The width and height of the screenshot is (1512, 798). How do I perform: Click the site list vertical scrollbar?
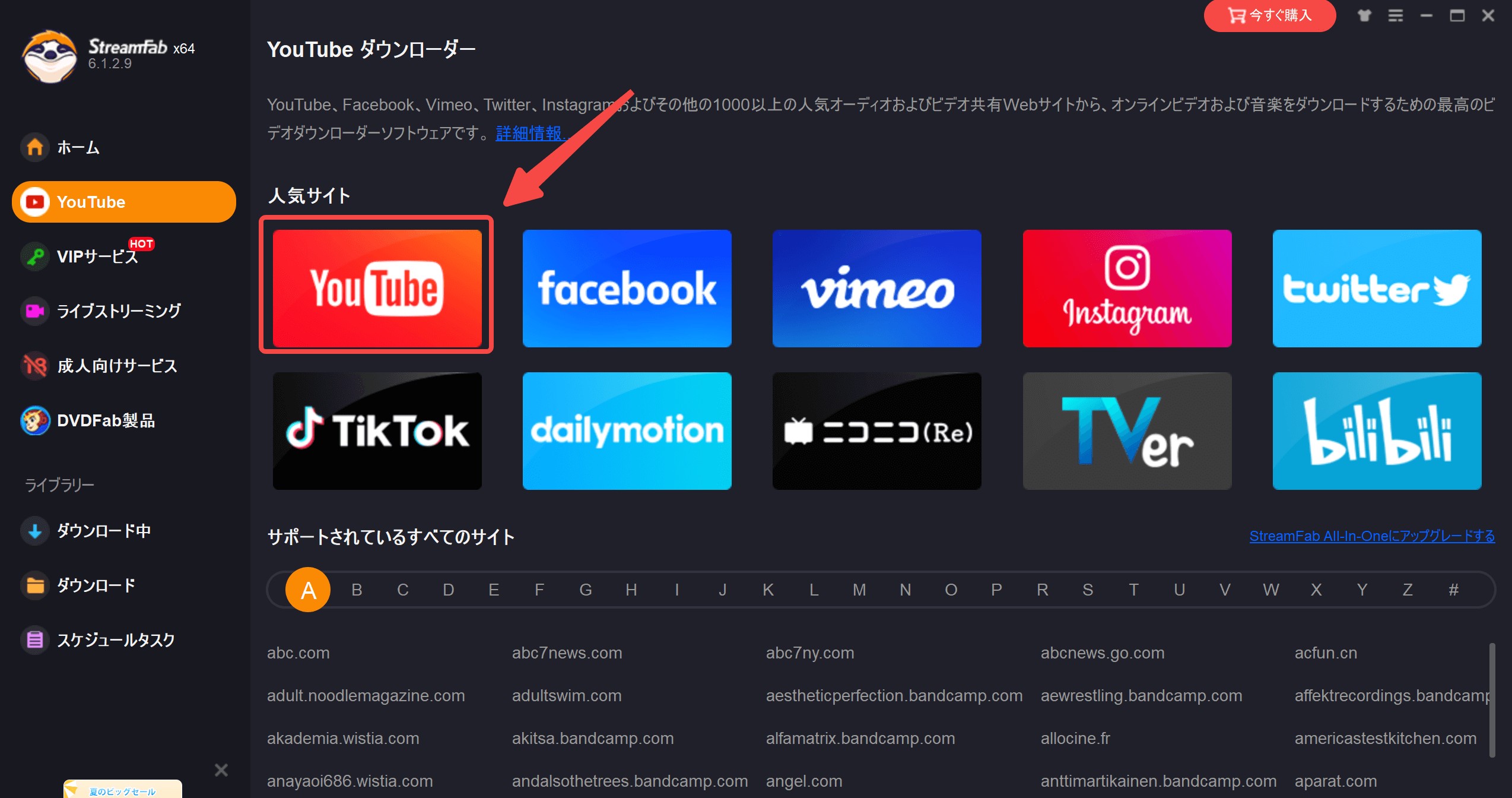point(1492,701)
